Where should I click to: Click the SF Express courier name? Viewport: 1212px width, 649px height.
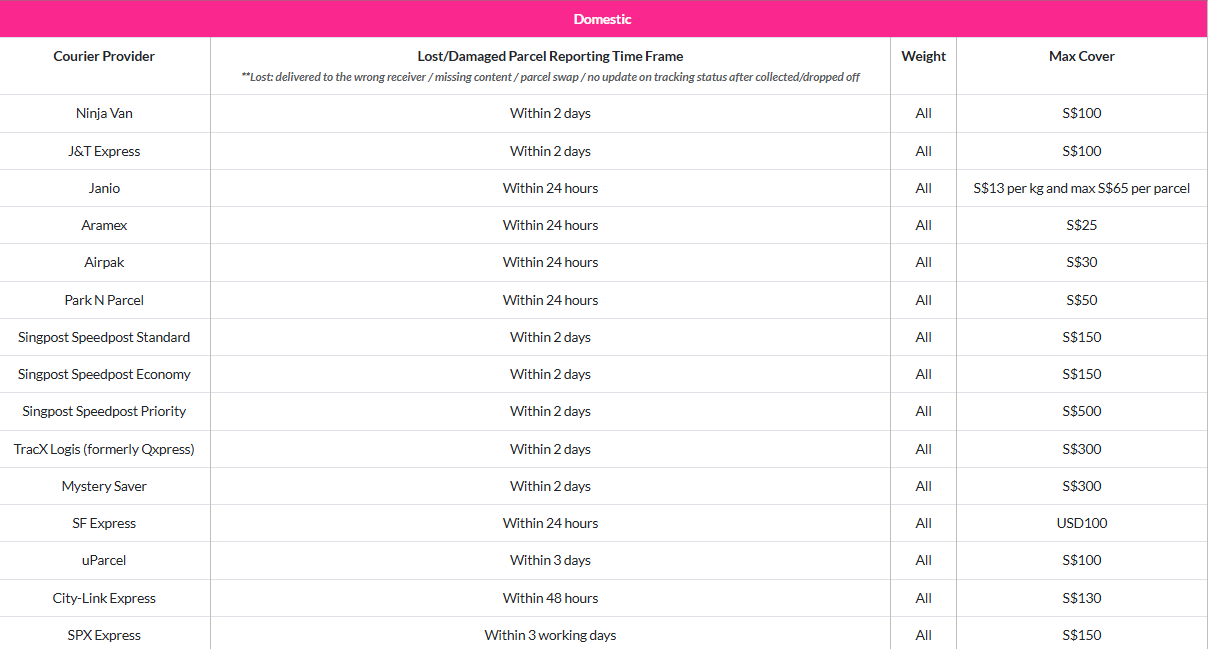pos(104,523)
